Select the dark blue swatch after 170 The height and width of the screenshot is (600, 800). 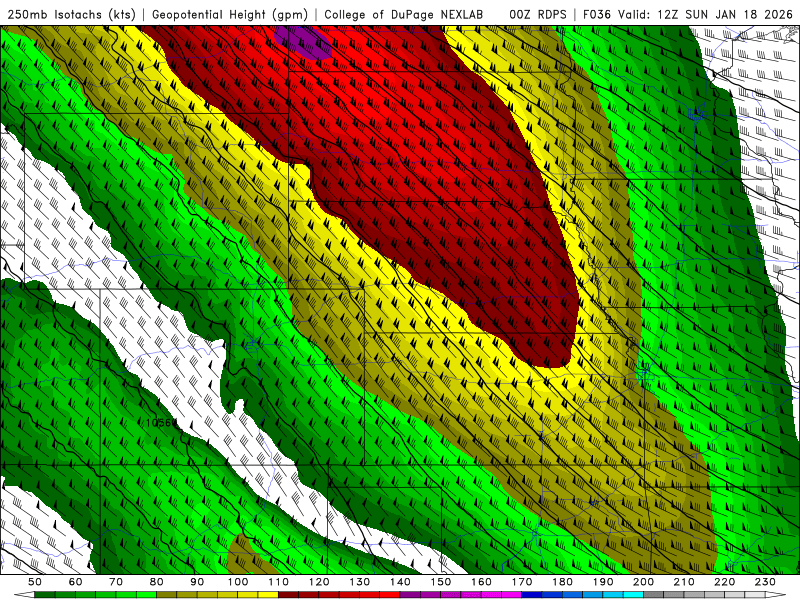(532, 594)
